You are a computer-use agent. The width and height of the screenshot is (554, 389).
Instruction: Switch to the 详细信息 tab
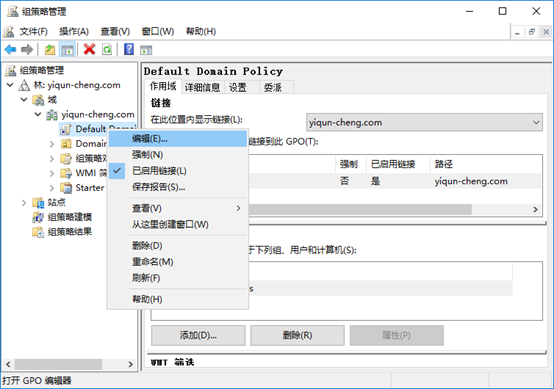pos(202,87)
